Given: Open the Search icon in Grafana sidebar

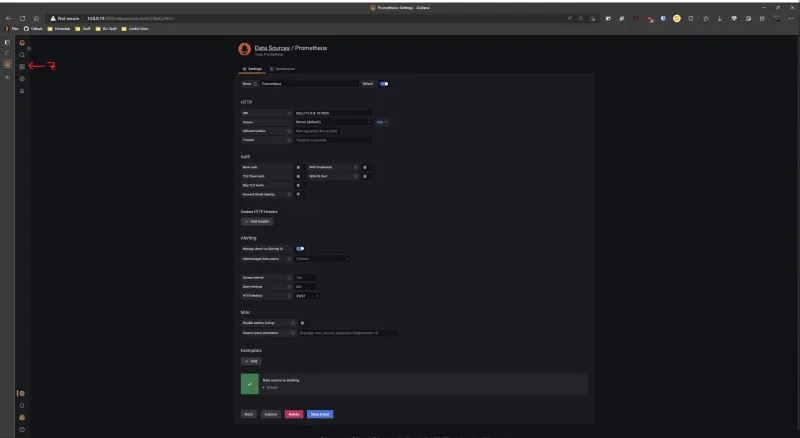Looking at the screenshot, I should coord(22,55).
